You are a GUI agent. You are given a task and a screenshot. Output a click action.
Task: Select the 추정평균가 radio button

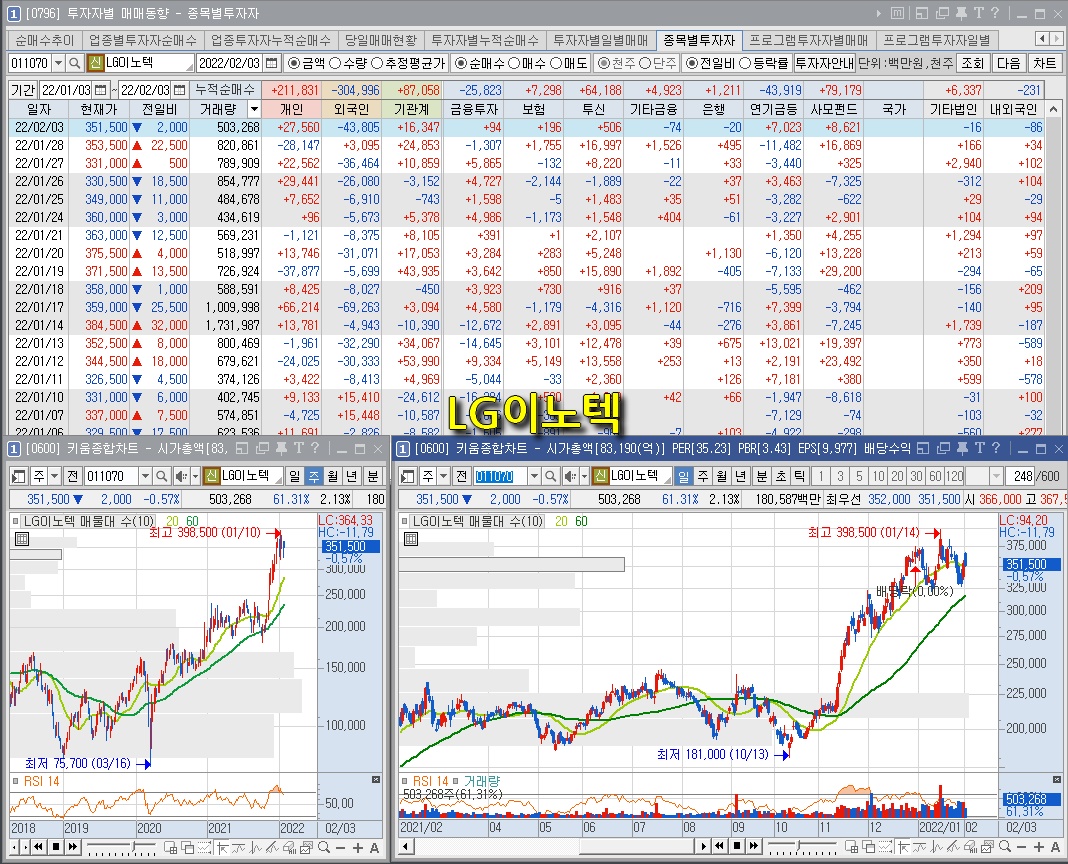(377, 63)
